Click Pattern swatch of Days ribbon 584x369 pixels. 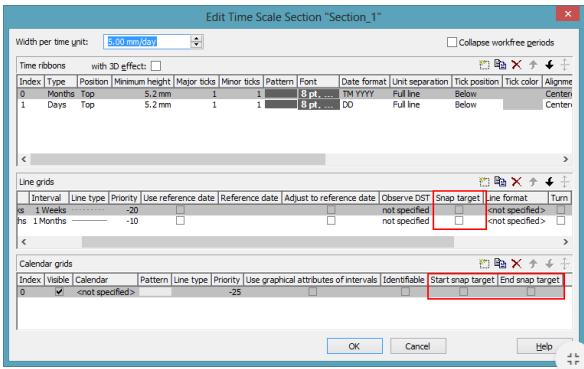pos(281,105)
